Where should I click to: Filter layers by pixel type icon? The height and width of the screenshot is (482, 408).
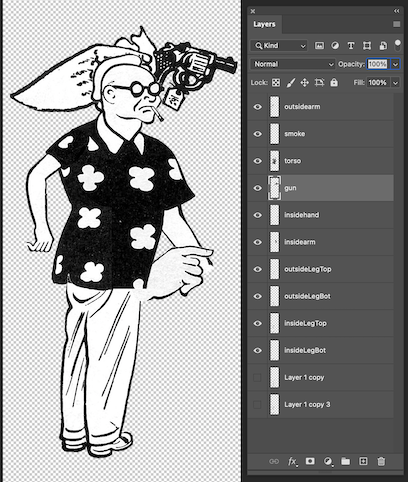point(319,46)
